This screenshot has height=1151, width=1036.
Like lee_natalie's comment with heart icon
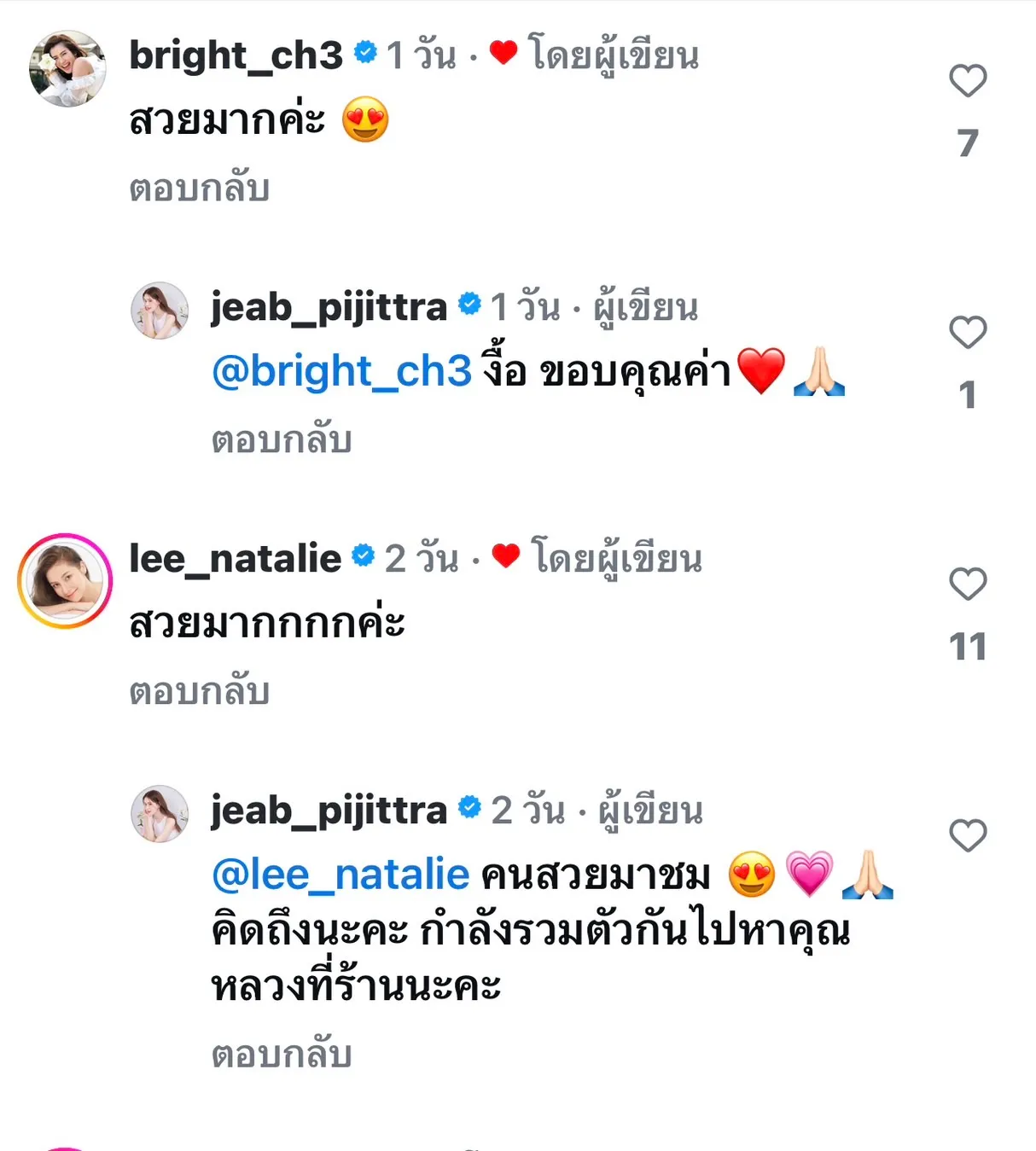tap(968, 584)
